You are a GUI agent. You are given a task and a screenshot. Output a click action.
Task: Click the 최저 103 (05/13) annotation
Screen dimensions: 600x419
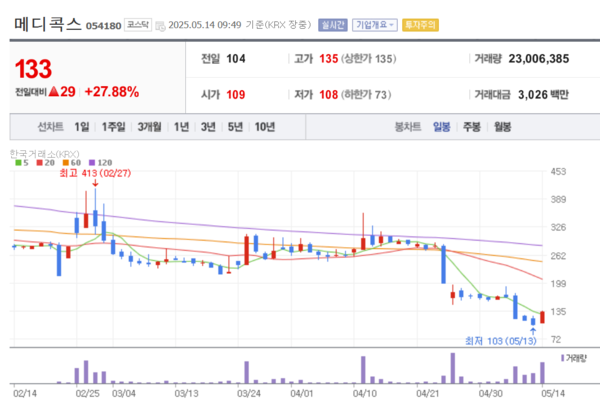[501, 341]
